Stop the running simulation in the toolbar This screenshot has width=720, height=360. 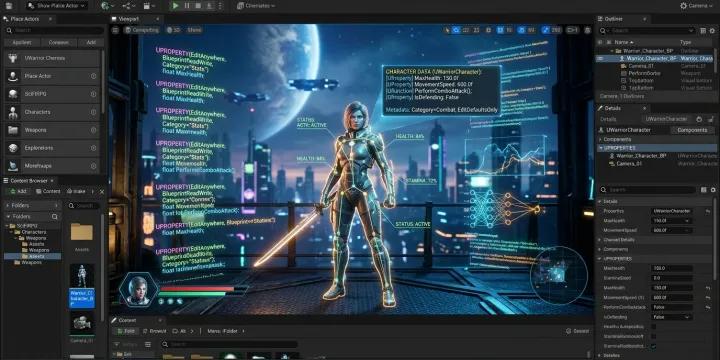(198, 6)
